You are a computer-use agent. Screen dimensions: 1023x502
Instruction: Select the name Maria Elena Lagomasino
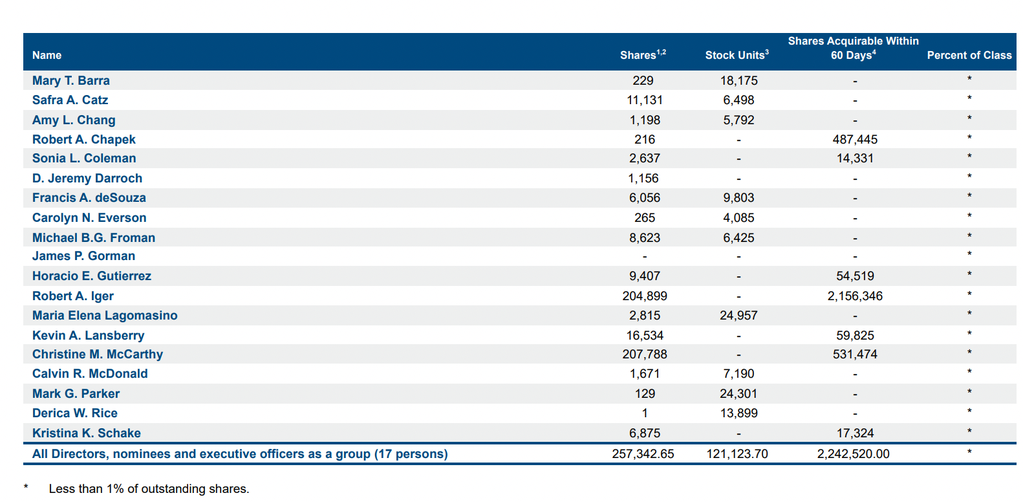click(x=104, y=315)
